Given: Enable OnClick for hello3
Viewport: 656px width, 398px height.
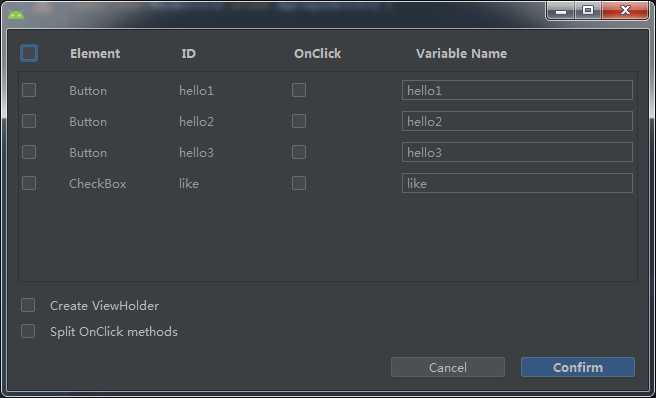Looking at the screenshot, I should click(x=299, y=152).
